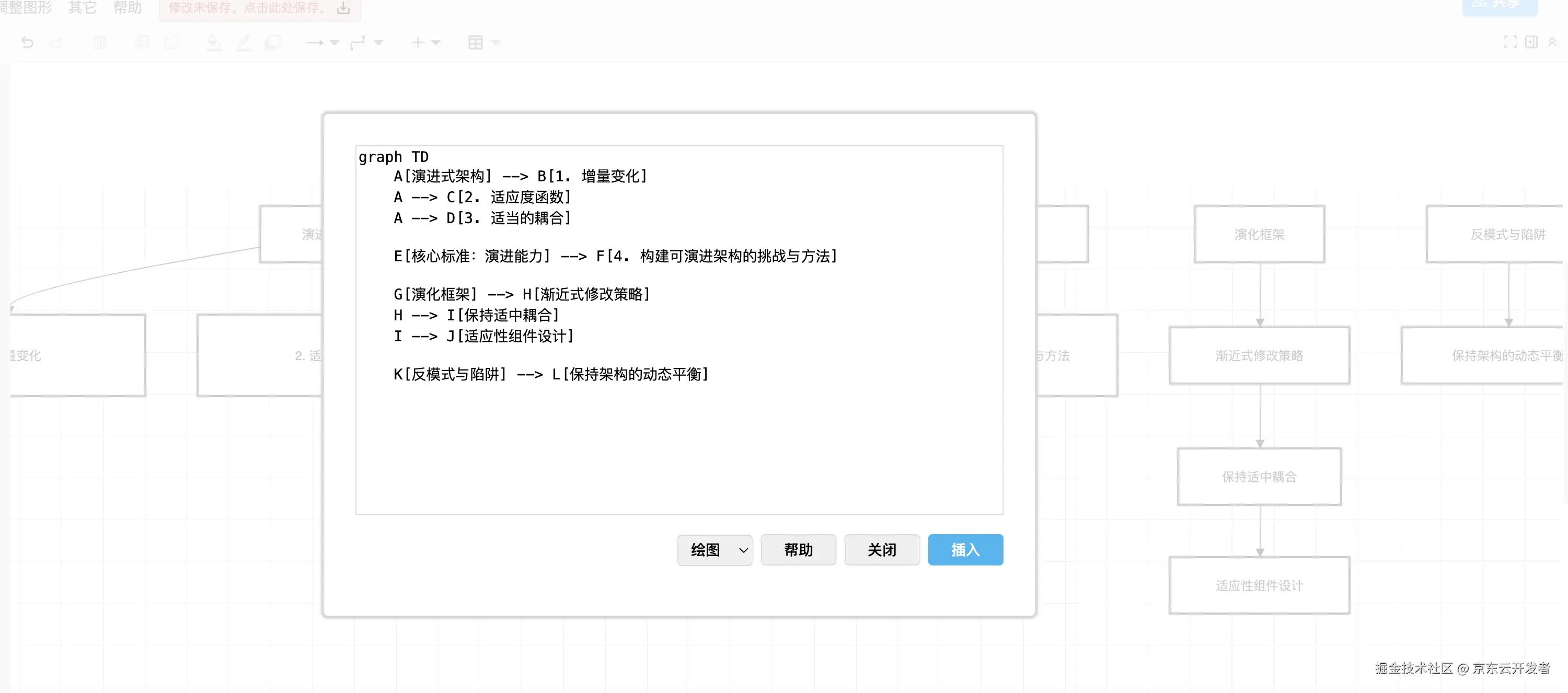
Task: Open the 其它 menu
Action: pyautogui.click(x=82, y=8)
